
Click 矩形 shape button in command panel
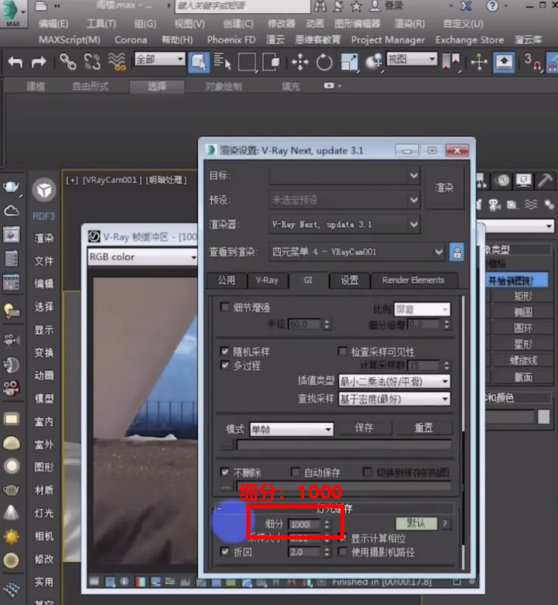click(x=523, y=296)
